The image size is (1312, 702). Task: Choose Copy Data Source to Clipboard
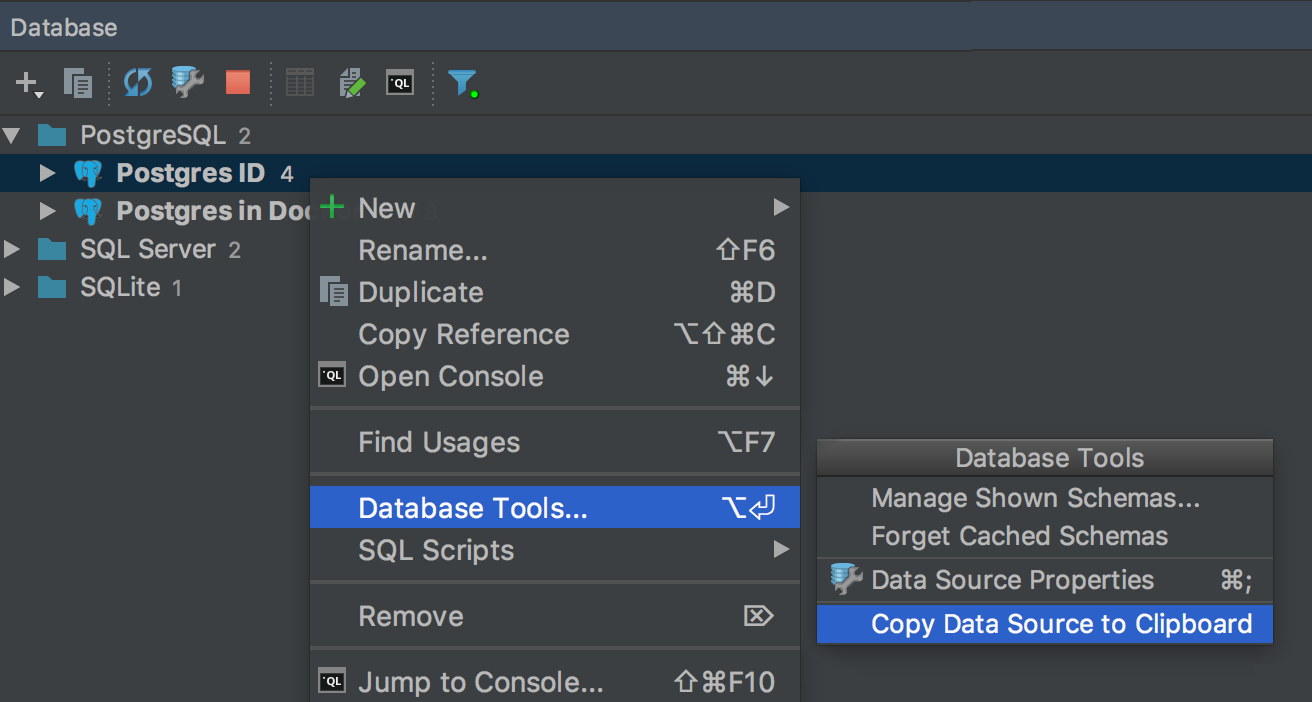1045,624
